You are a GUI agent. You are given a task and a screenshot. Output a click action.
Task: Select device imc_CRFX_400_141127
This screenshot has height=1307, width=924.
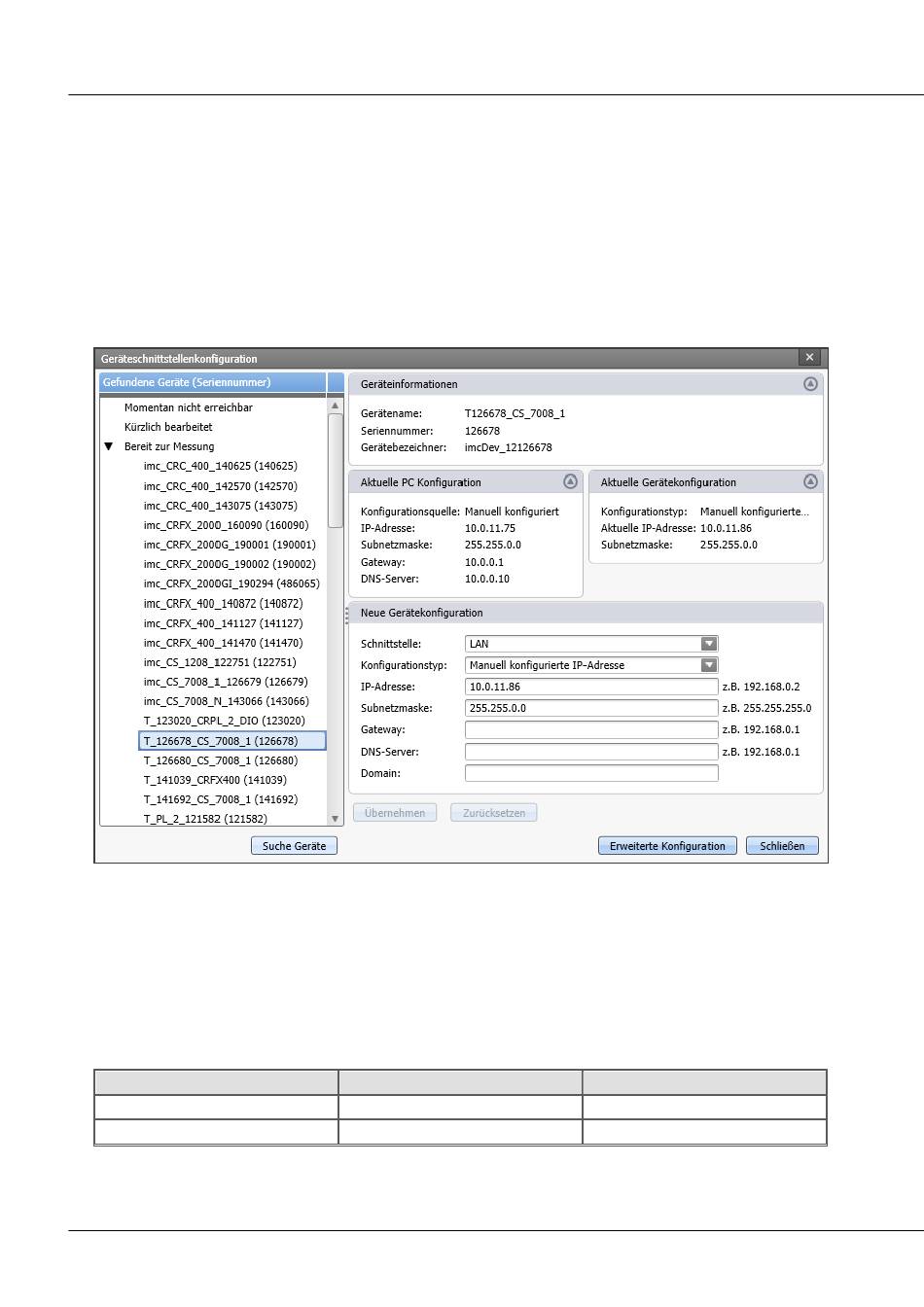224,623
